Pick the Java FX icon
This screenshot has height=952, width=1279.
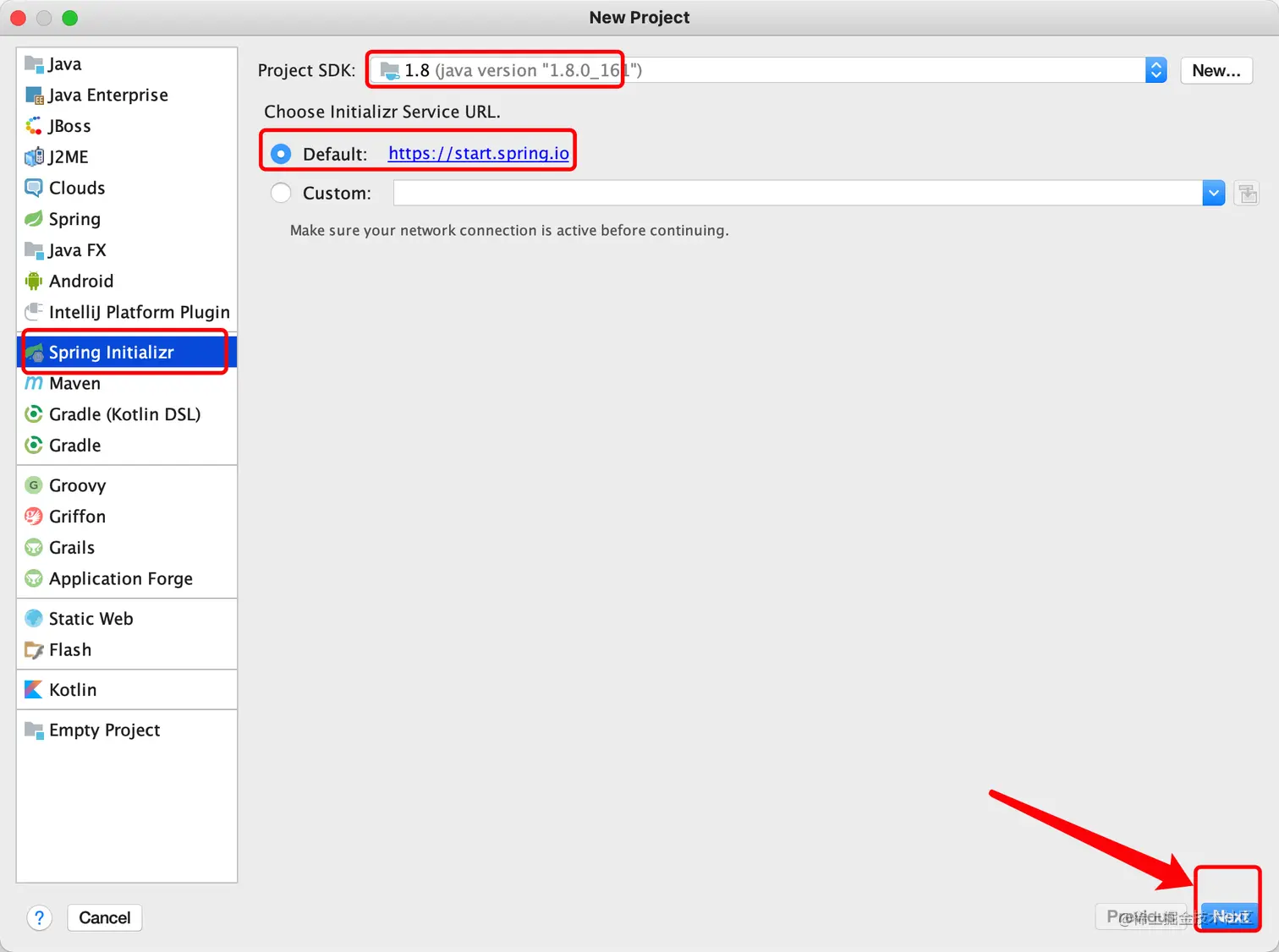click(34, 250)
